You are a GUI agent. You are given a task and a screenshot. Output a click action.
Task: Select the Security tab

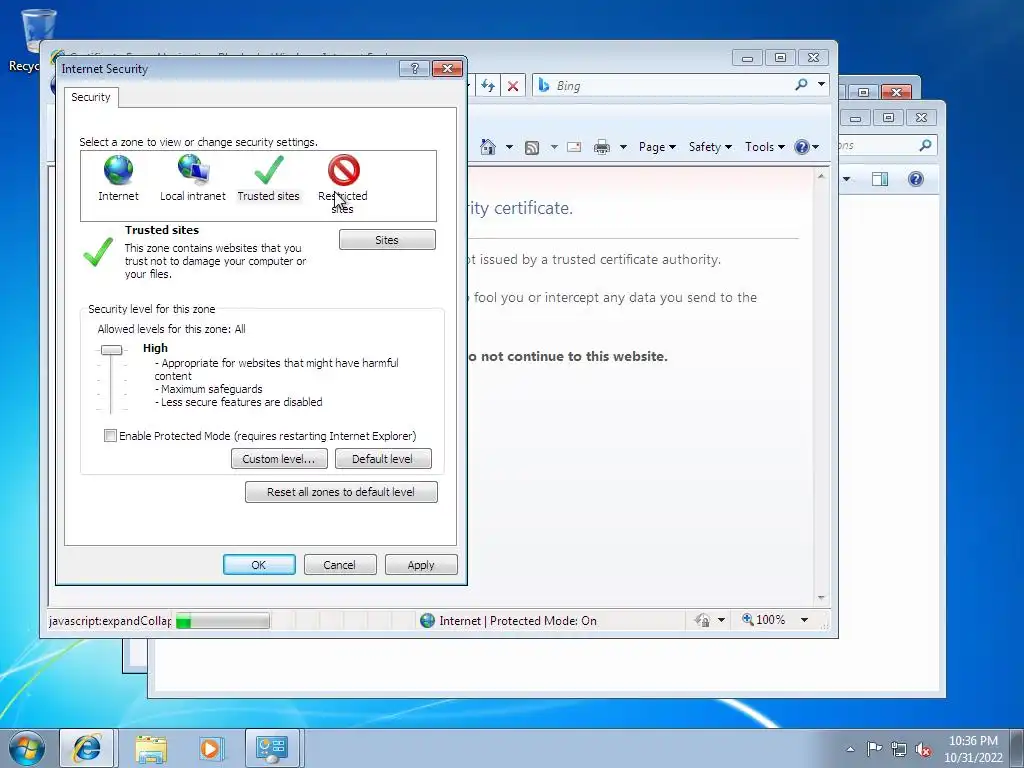click(91, 97)
